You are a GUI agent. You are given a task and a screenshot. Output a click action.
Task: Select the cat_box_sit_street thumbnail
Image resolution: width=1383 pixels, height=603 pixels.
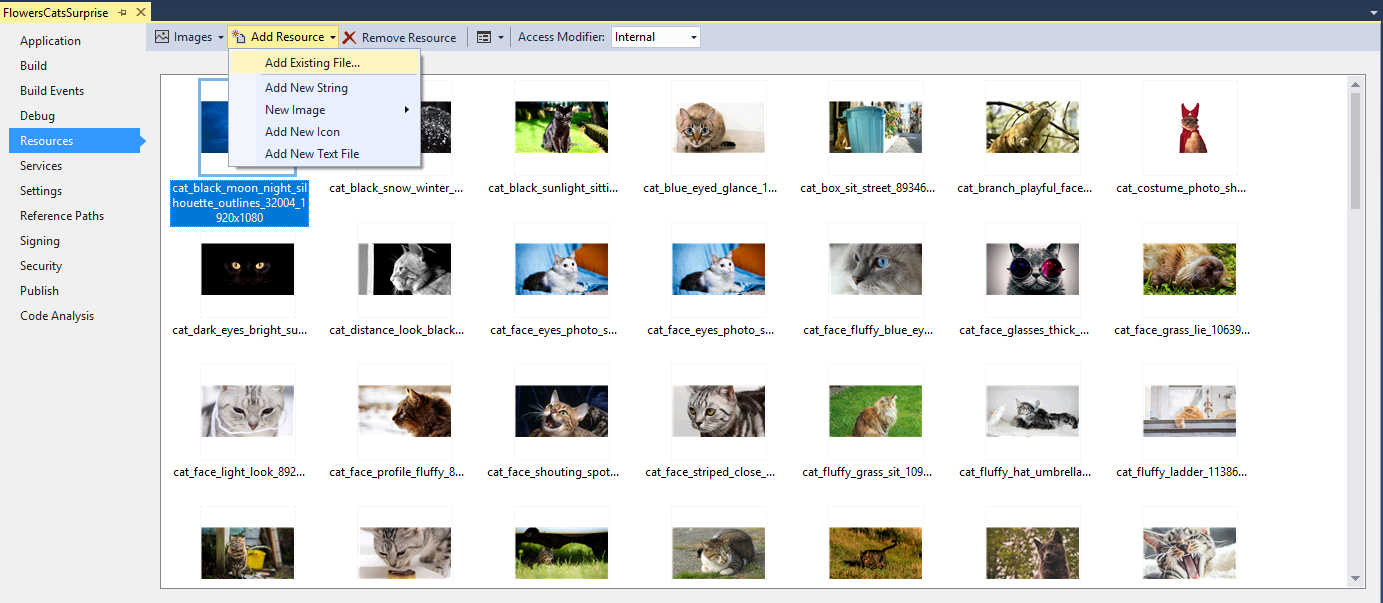click(875, 127)
